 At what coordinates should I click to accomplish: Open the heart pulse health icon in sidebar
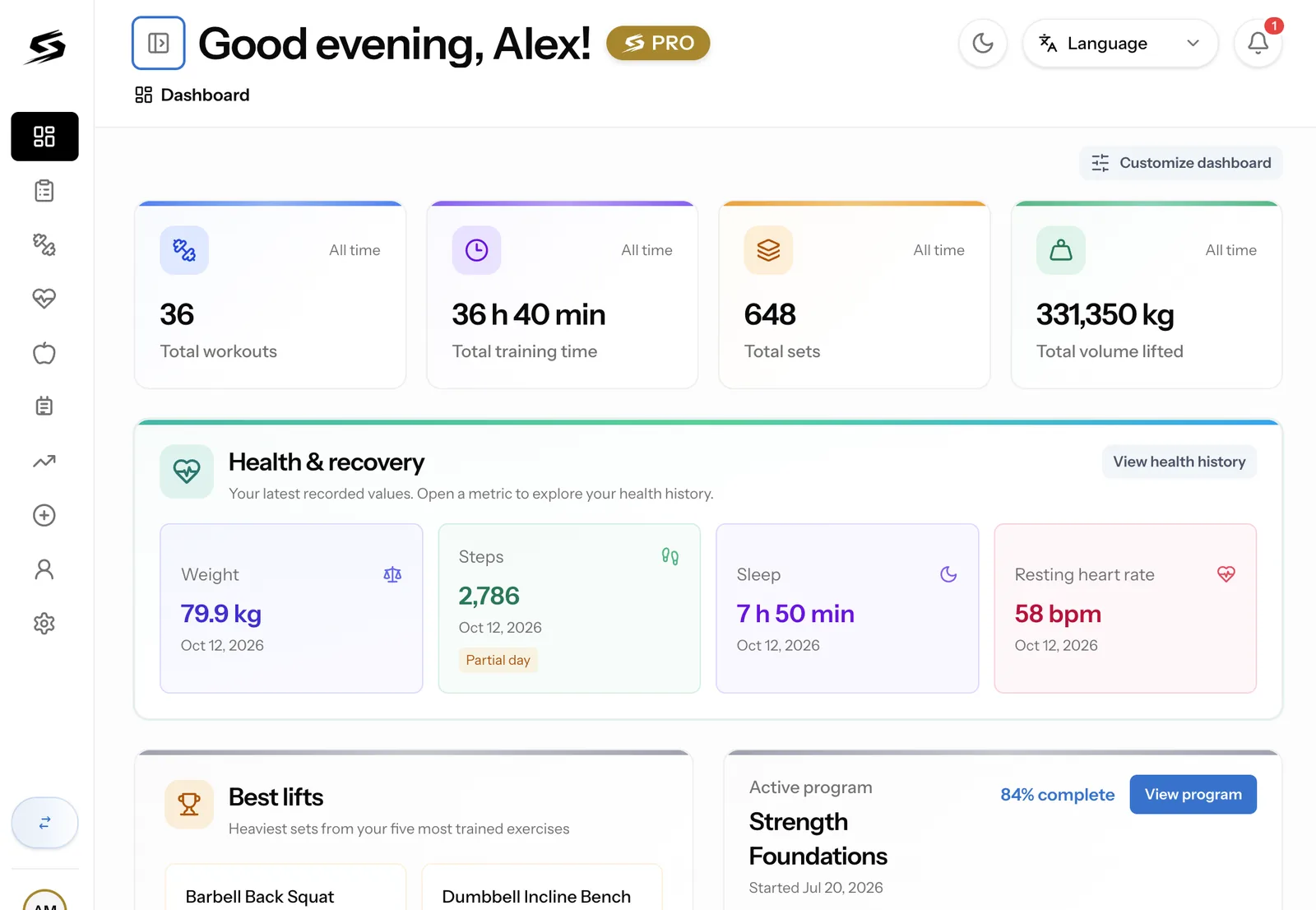pos(44,299)
